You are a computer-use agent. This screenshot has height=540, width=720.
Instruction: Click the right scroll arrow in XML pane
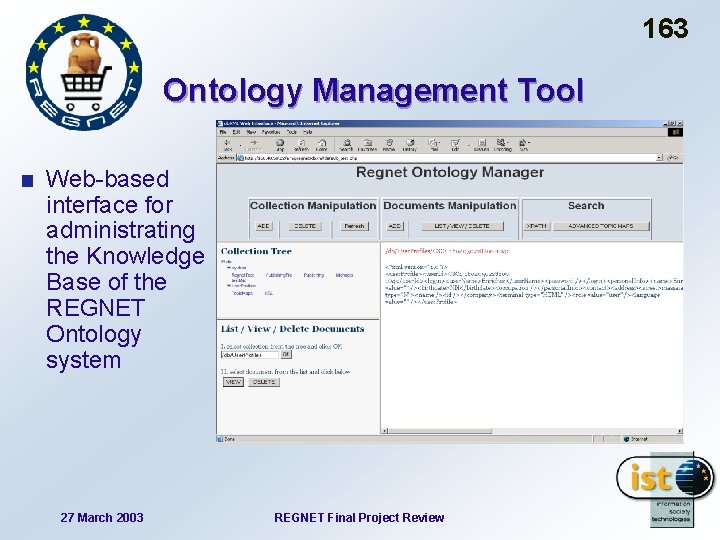click(680, 431)
